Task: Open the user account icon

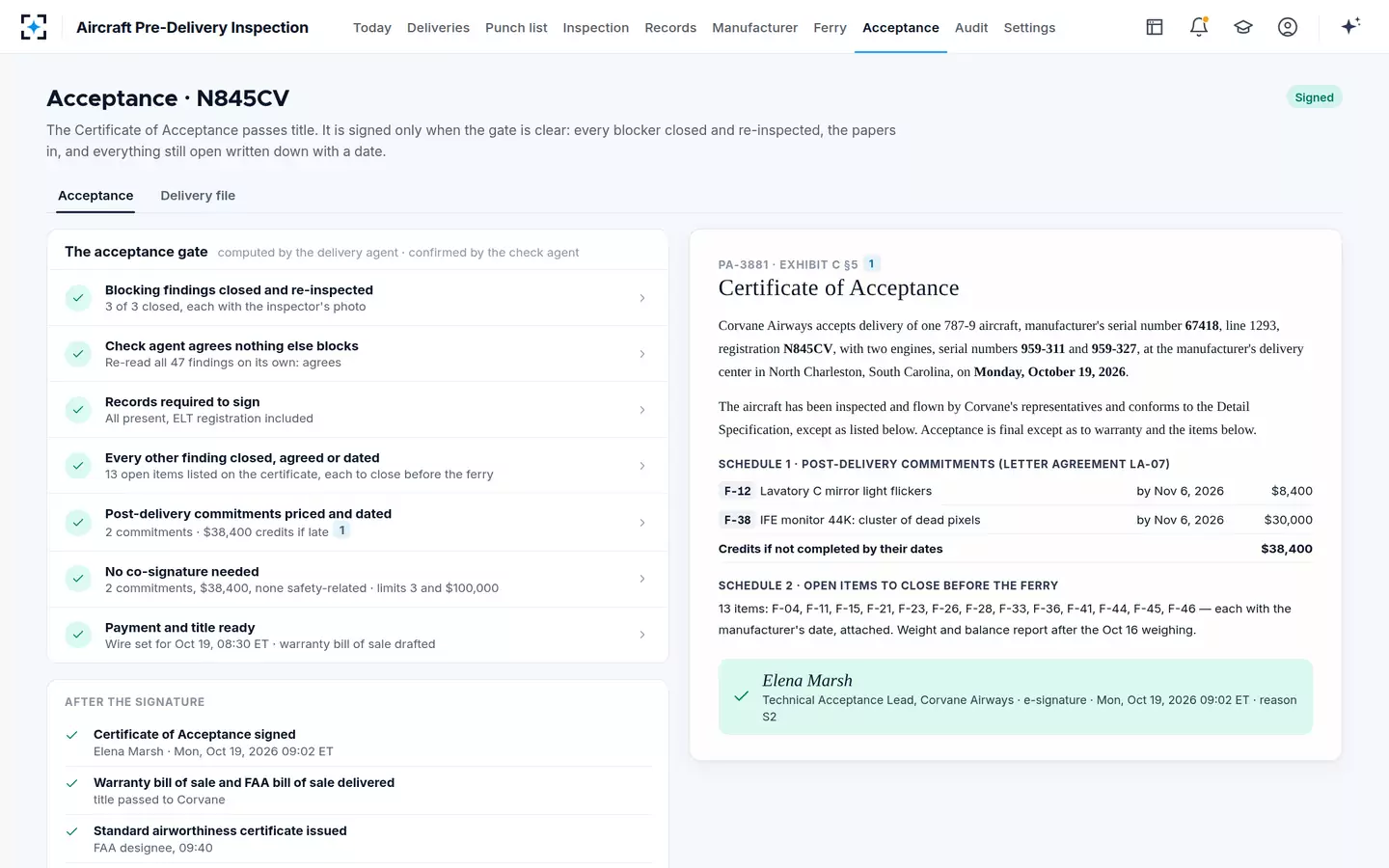Action: click(1288, 27)
